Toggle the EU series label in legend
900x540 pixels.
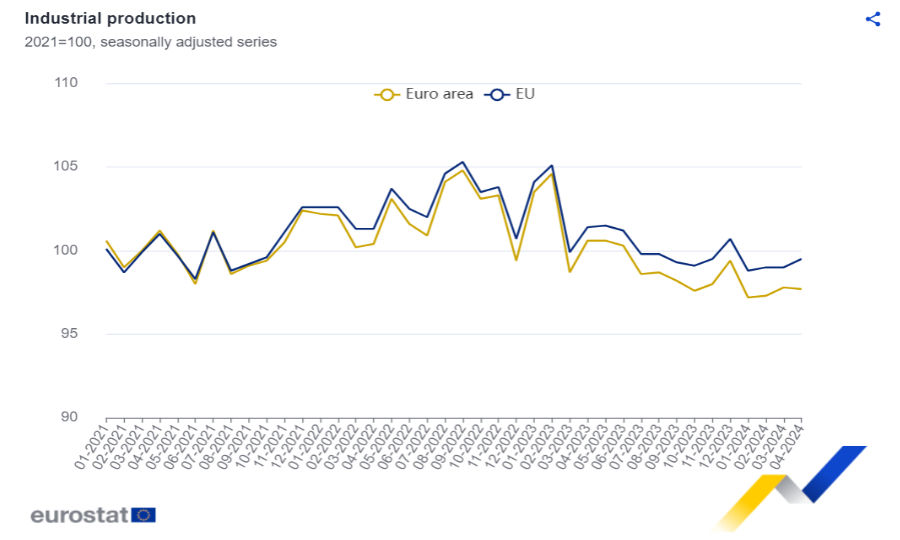coord(526,95)
